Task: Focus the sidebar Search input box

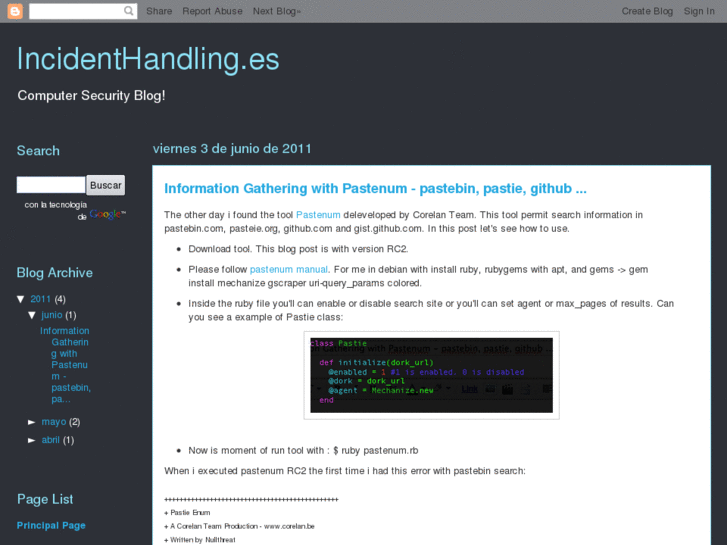Action: [51, 185]
